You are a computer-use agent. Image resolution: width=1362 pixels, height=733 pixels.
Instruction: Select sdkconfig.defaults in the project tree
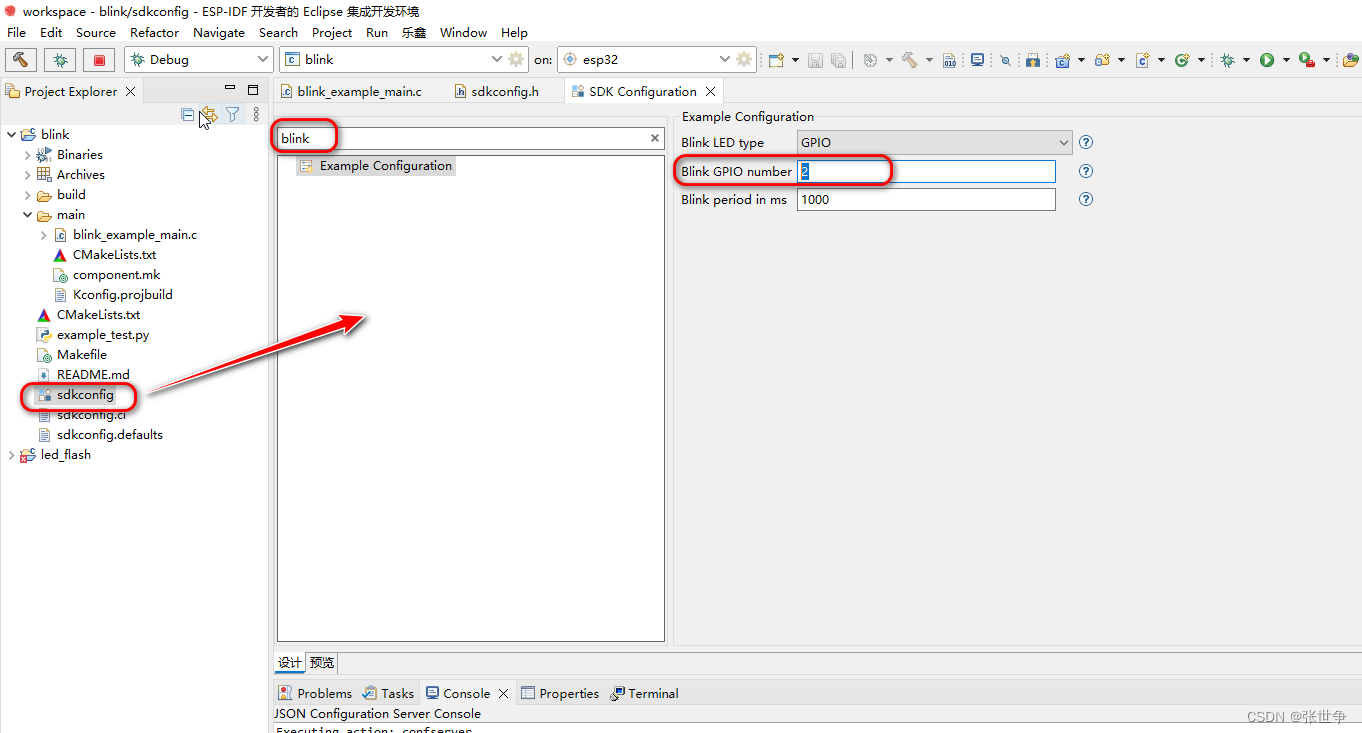tap(109, 435)
